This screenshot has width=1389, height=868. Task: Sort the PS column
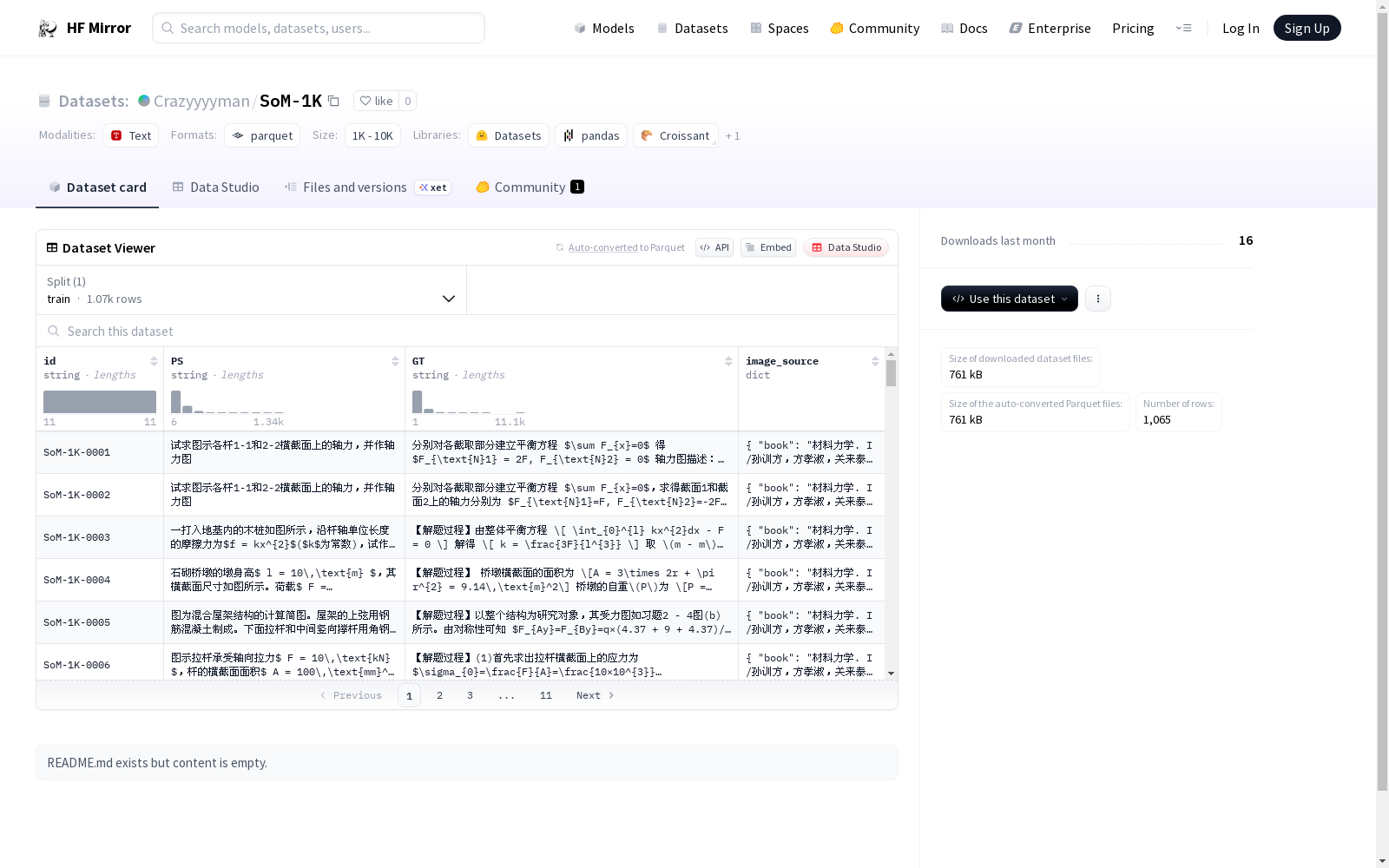[x=395, y=361]
